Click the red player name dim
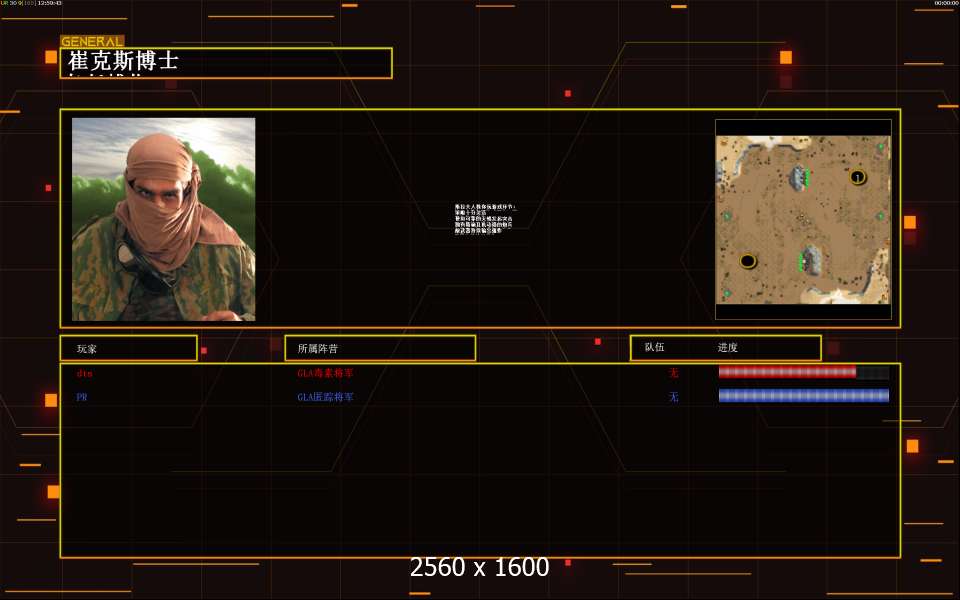 point(84,373)
